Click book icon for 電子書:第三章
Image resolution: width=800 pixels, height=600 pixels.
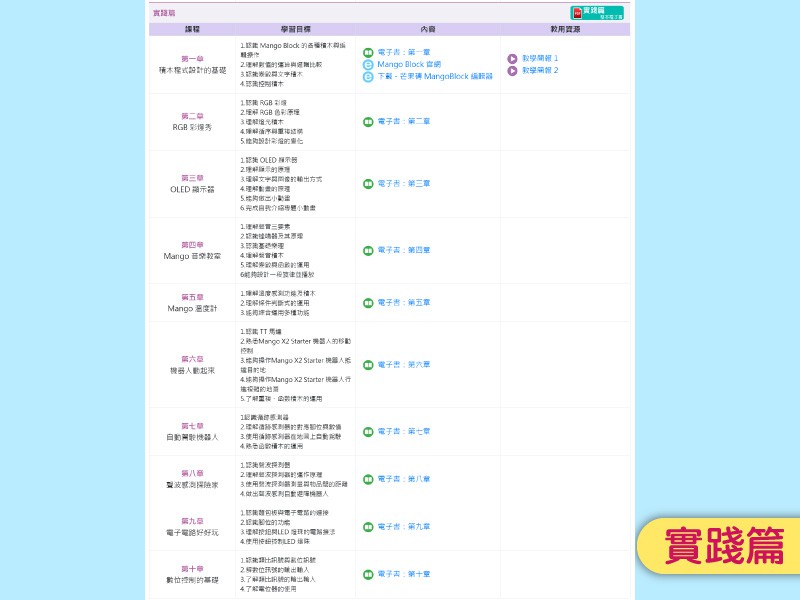pyautogui.click(x=368, y=184)
